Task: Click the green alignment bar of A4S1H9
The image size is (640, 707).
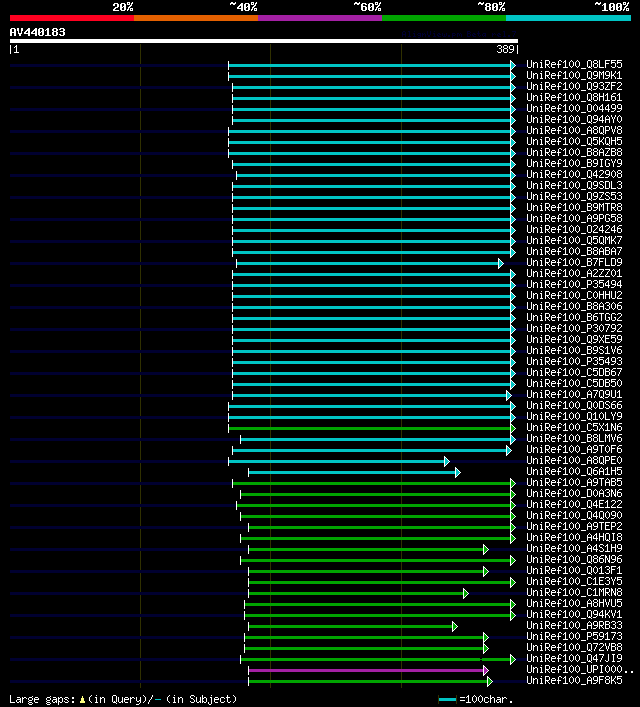Action: (x=368, y=549)
